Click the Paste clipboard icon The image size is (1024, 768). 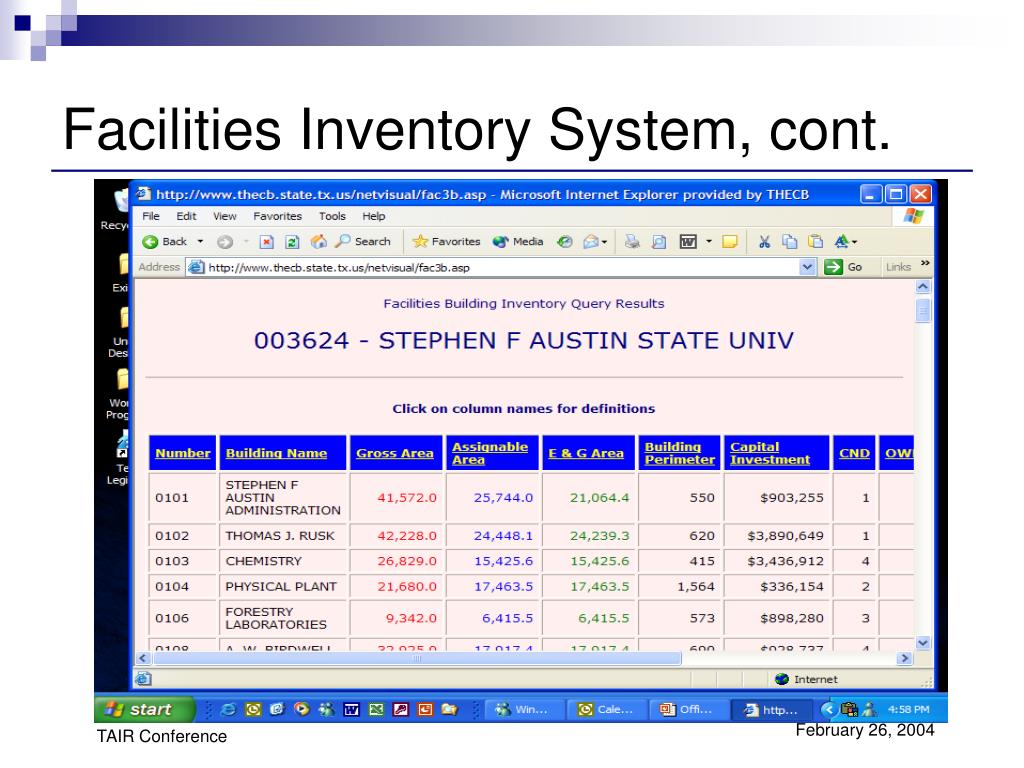pos(816,242)
